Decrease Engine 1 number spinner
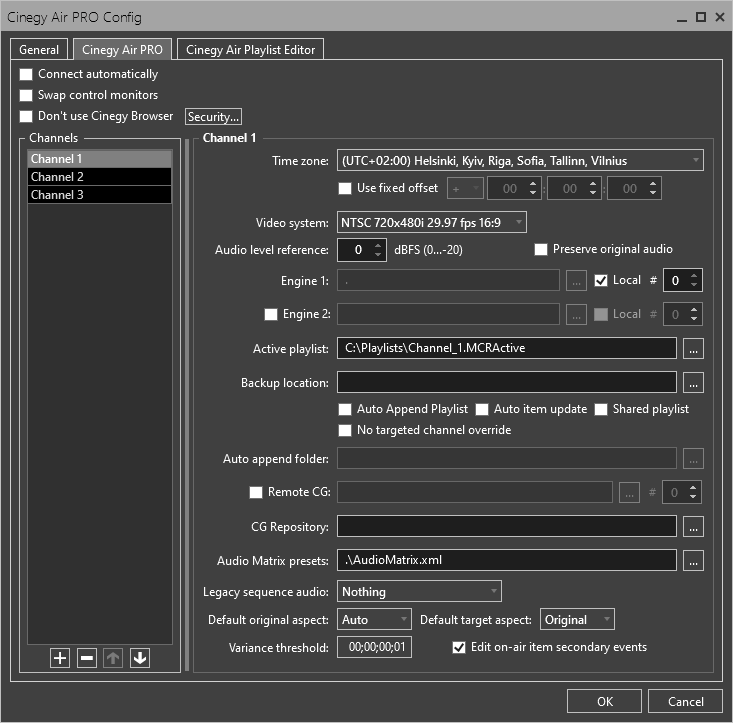This screenshot has width=733, height=723. [x=694, y=285]
